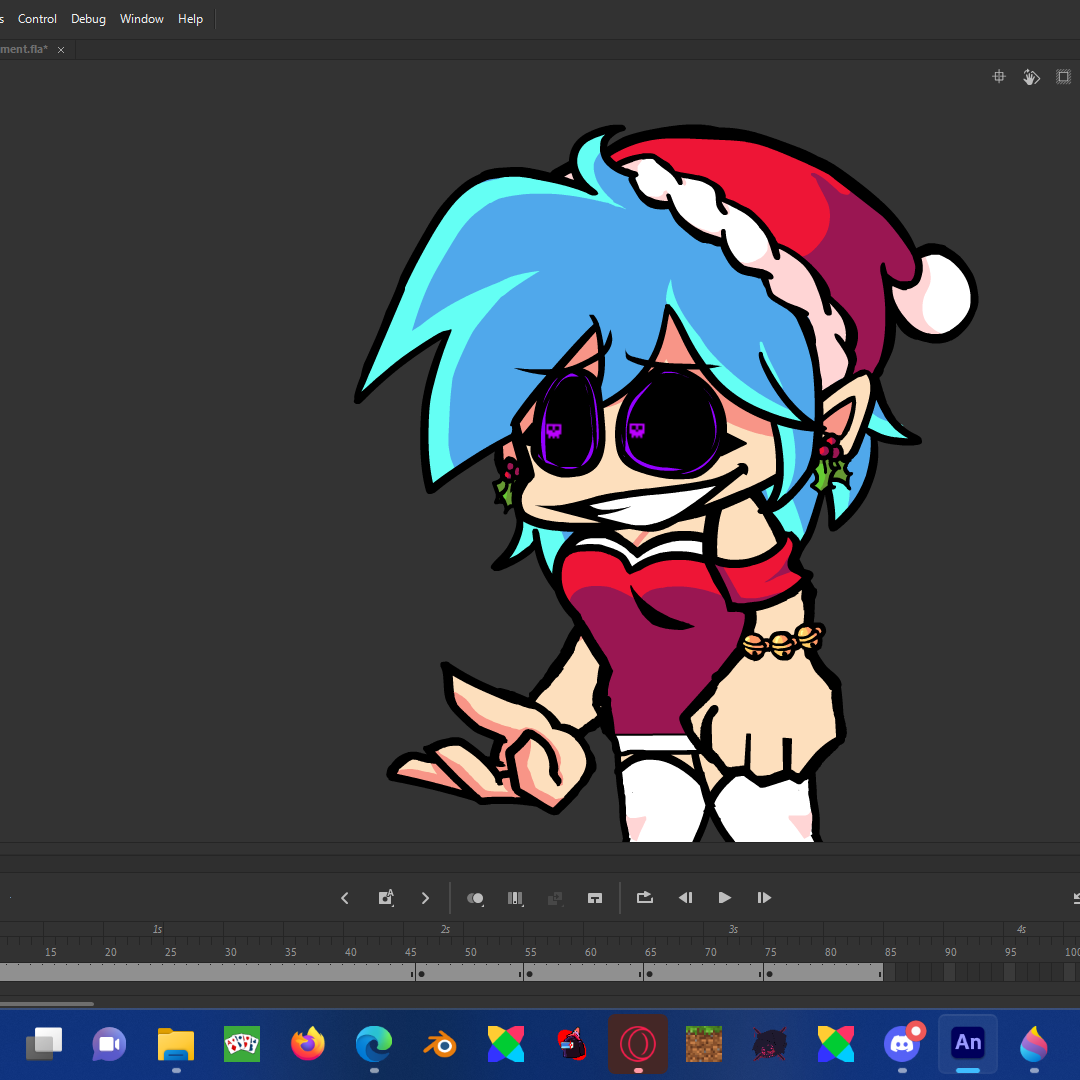Image resolution: width=1080 pixels, height=1080 pixels.
Task: Open the Window menu
Action: point(141,19)
